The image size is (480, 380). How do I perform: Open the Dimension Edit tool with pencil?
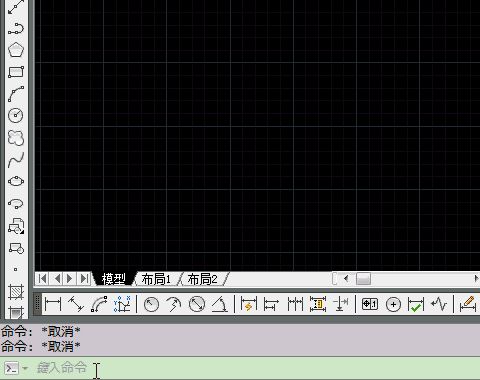(x=468, y=304)
